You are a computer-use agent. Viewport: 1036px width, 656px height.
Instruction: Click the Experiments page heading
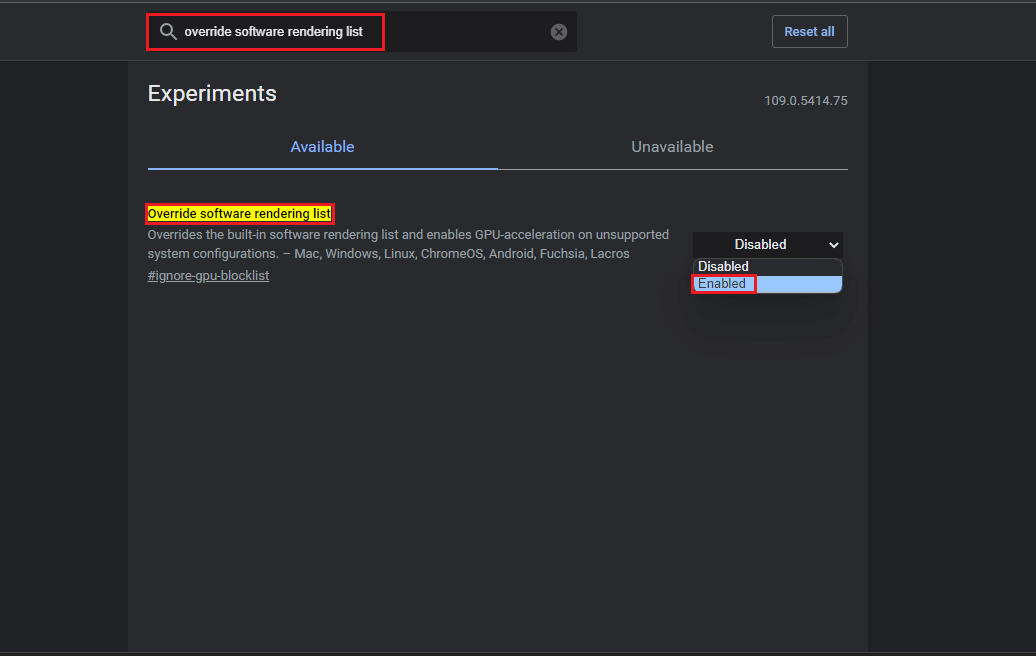coord(212,94)
